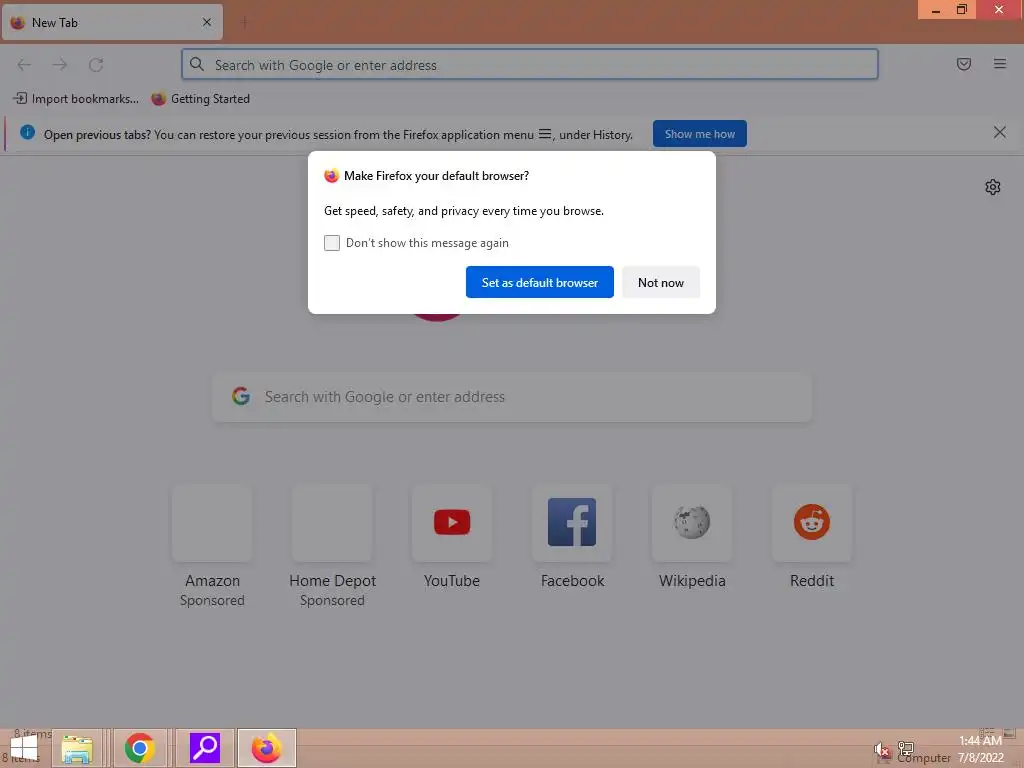The image size is (1024, 768).
Task: Click the Windows Start button
Action: (x=25, y=748)
